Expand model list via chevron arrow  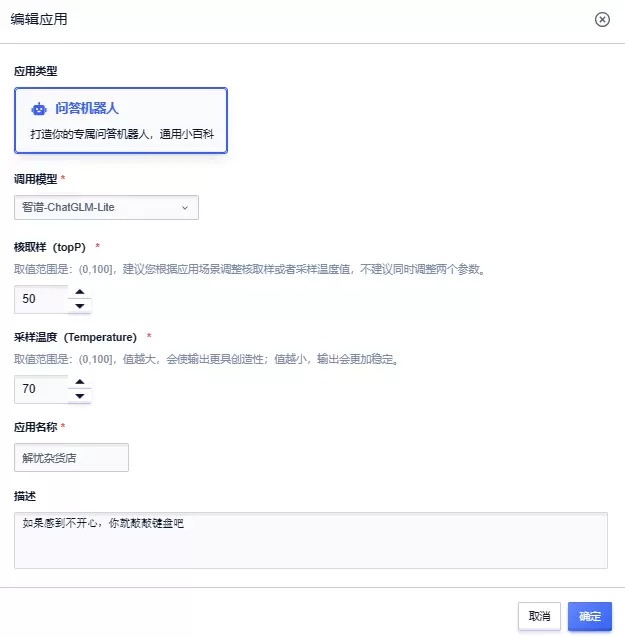point(185,208)
